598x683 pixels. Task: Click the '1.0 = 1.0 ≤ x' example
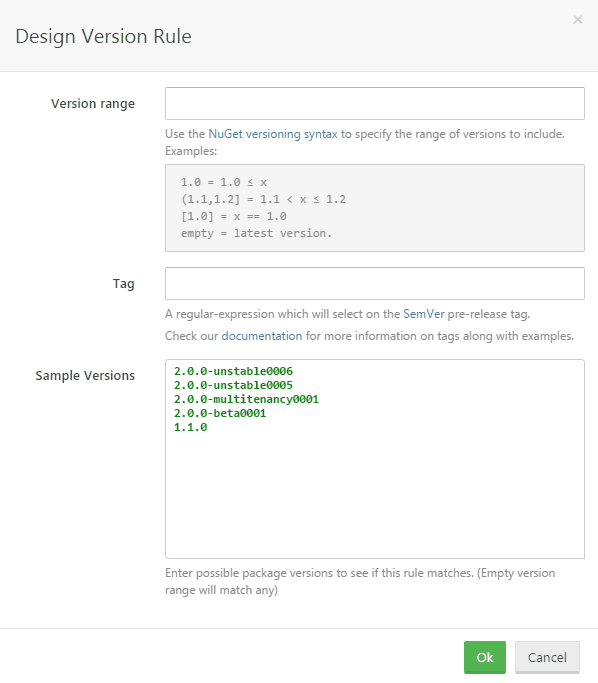[x=223, y=182]
